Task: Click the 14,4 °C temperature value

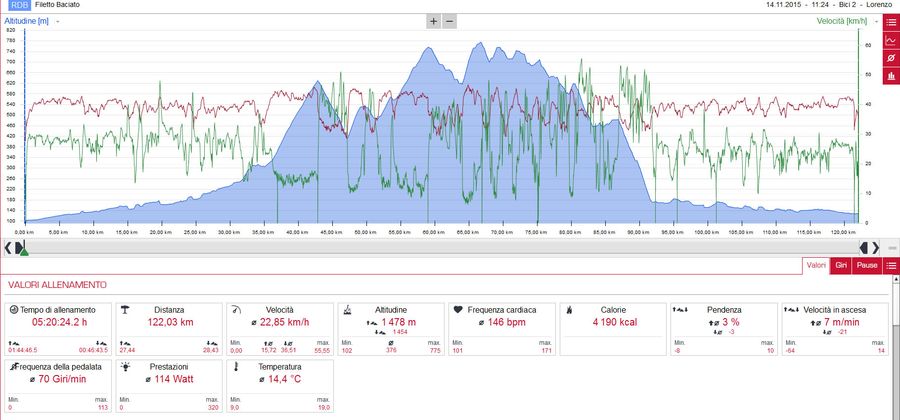Action: 285,379
